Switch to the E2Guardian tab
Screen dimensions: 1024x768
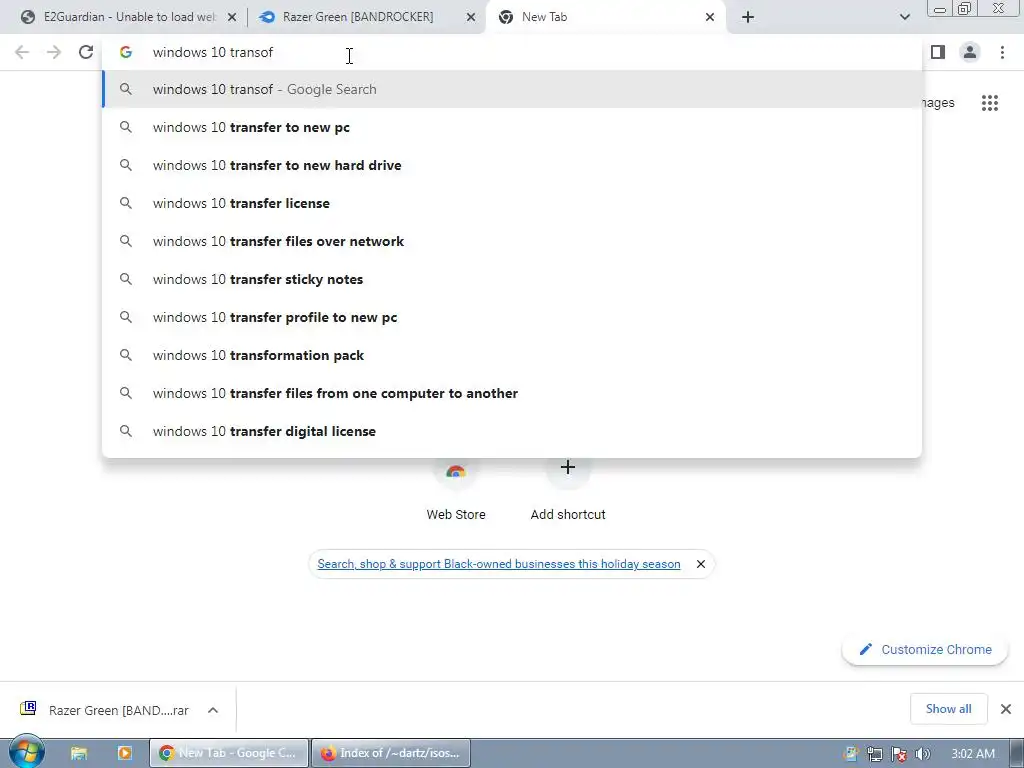pos(128,17)
